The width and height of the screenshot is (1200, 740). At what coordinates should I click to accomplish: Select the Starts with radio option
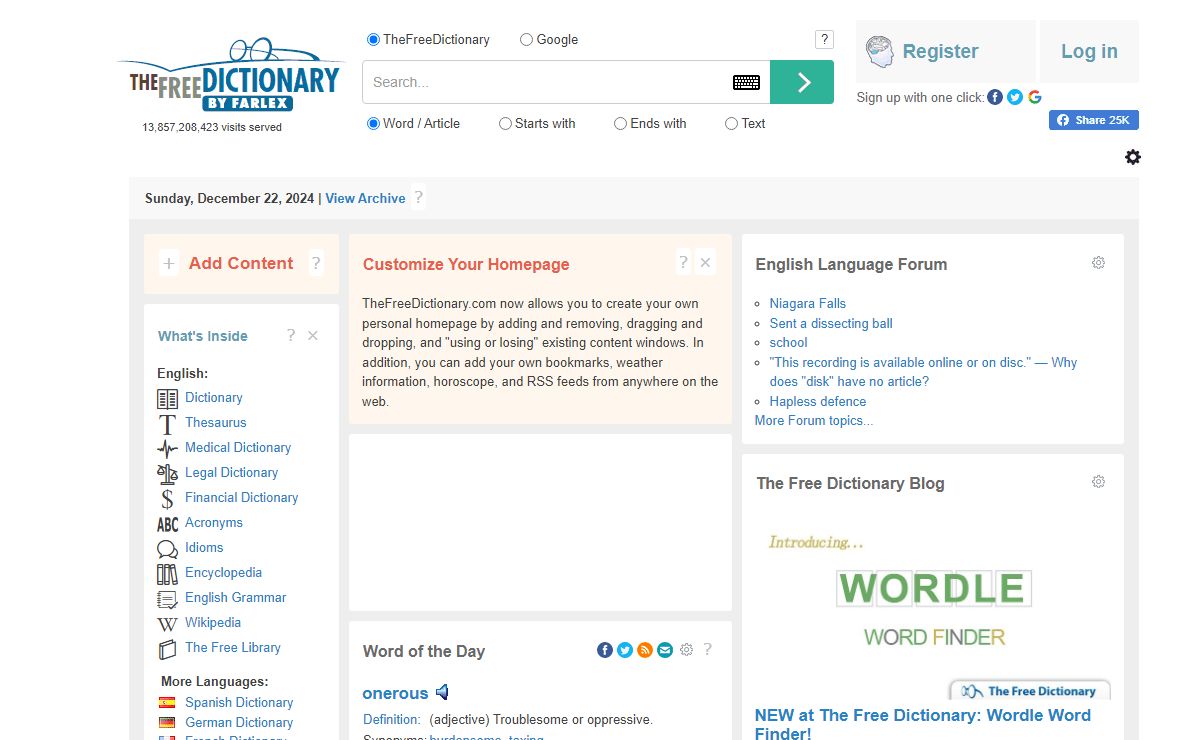coord(505,124)
